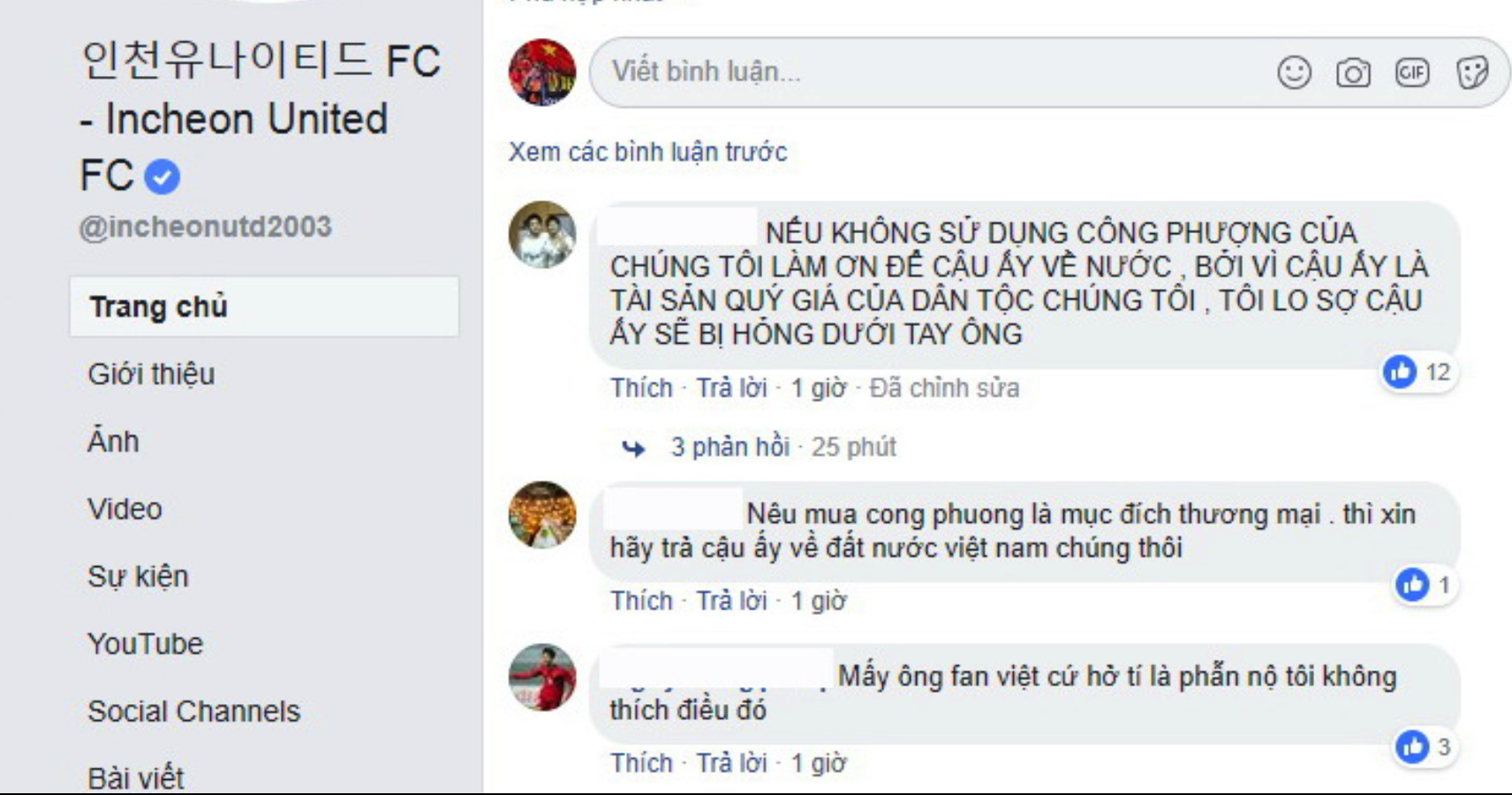This screenshot has width=1512, height=795.
Task: Open the Social Channels sidebar link
Action: tap(193, 711)
